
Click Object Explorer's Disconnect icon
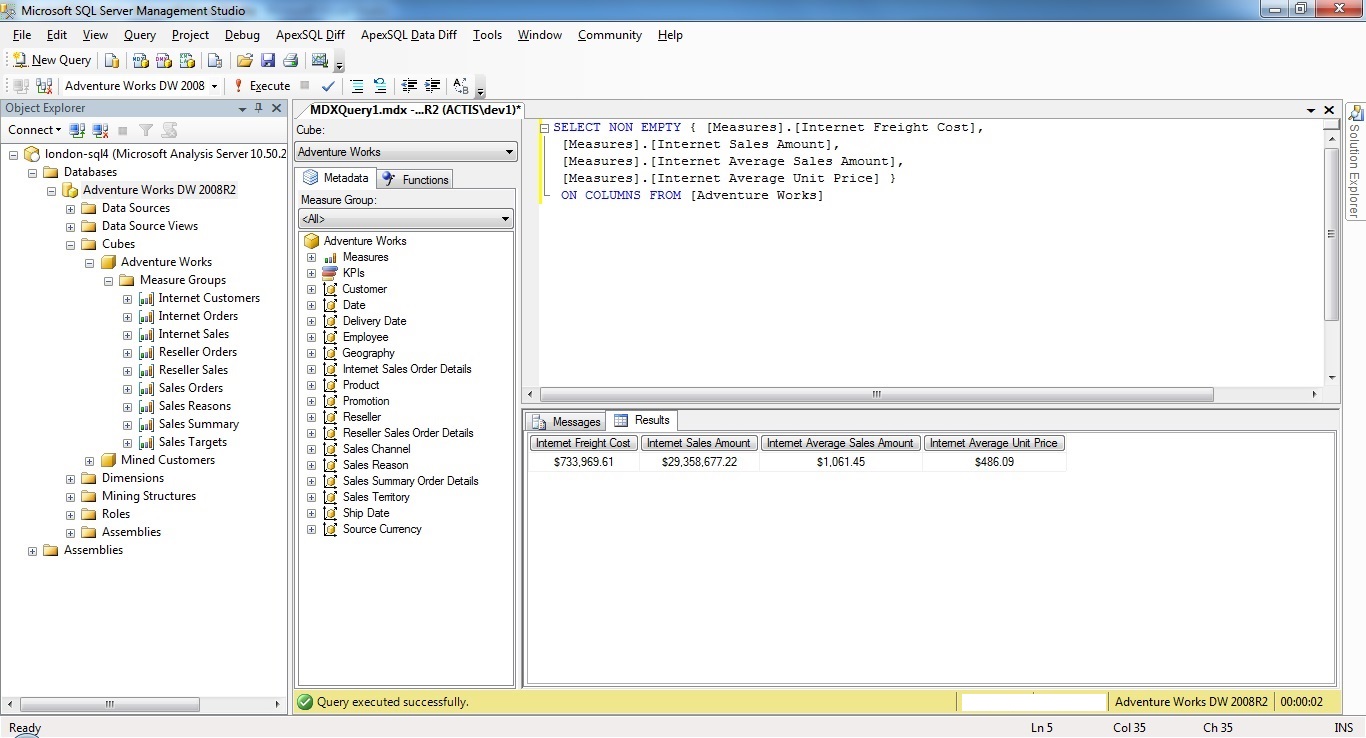(x=100, y=130)
